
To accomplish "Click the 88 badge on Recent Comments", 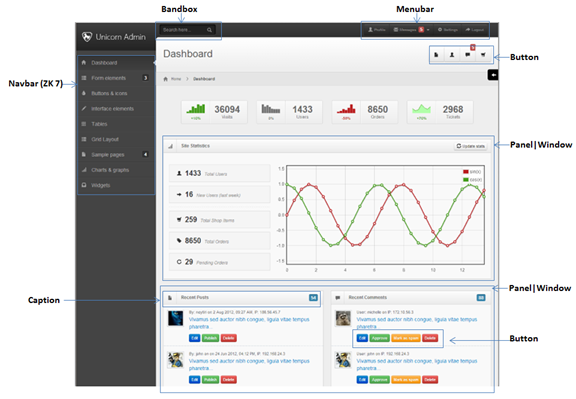I will tap(481, 298).
